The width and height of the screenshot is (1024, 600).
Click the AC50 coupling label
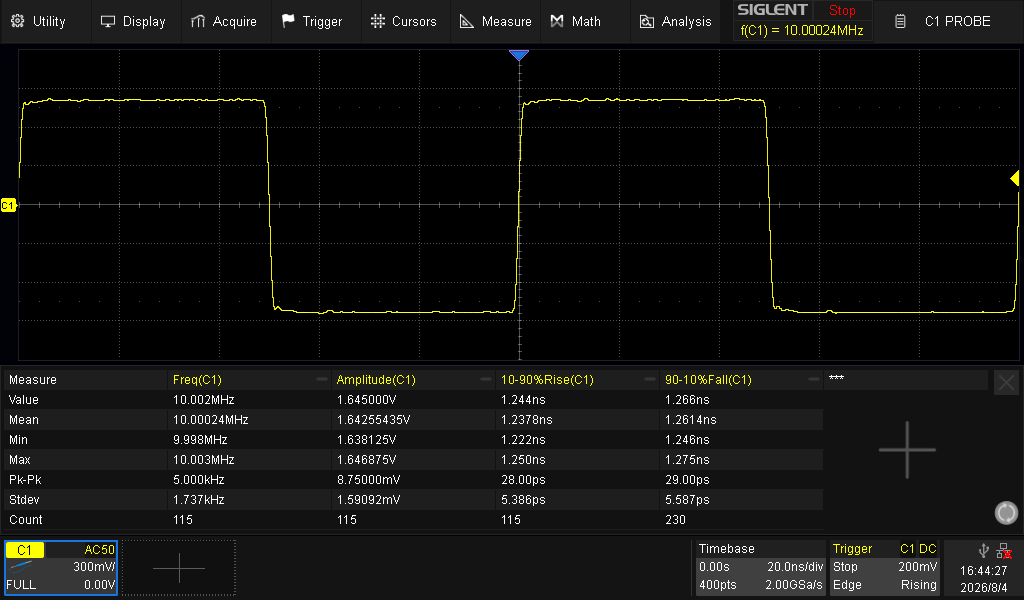pos(99,550)
